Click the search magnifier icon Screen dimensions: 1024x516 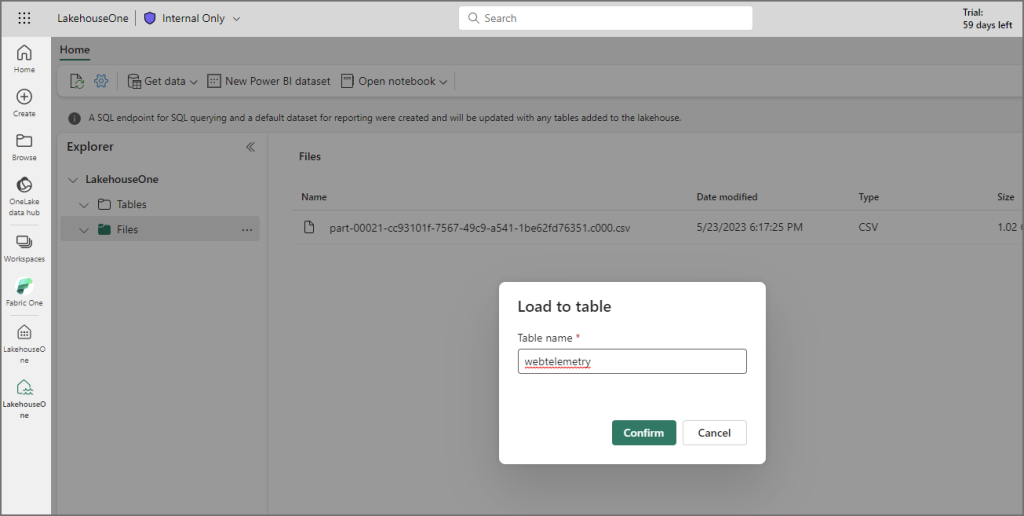473,18
